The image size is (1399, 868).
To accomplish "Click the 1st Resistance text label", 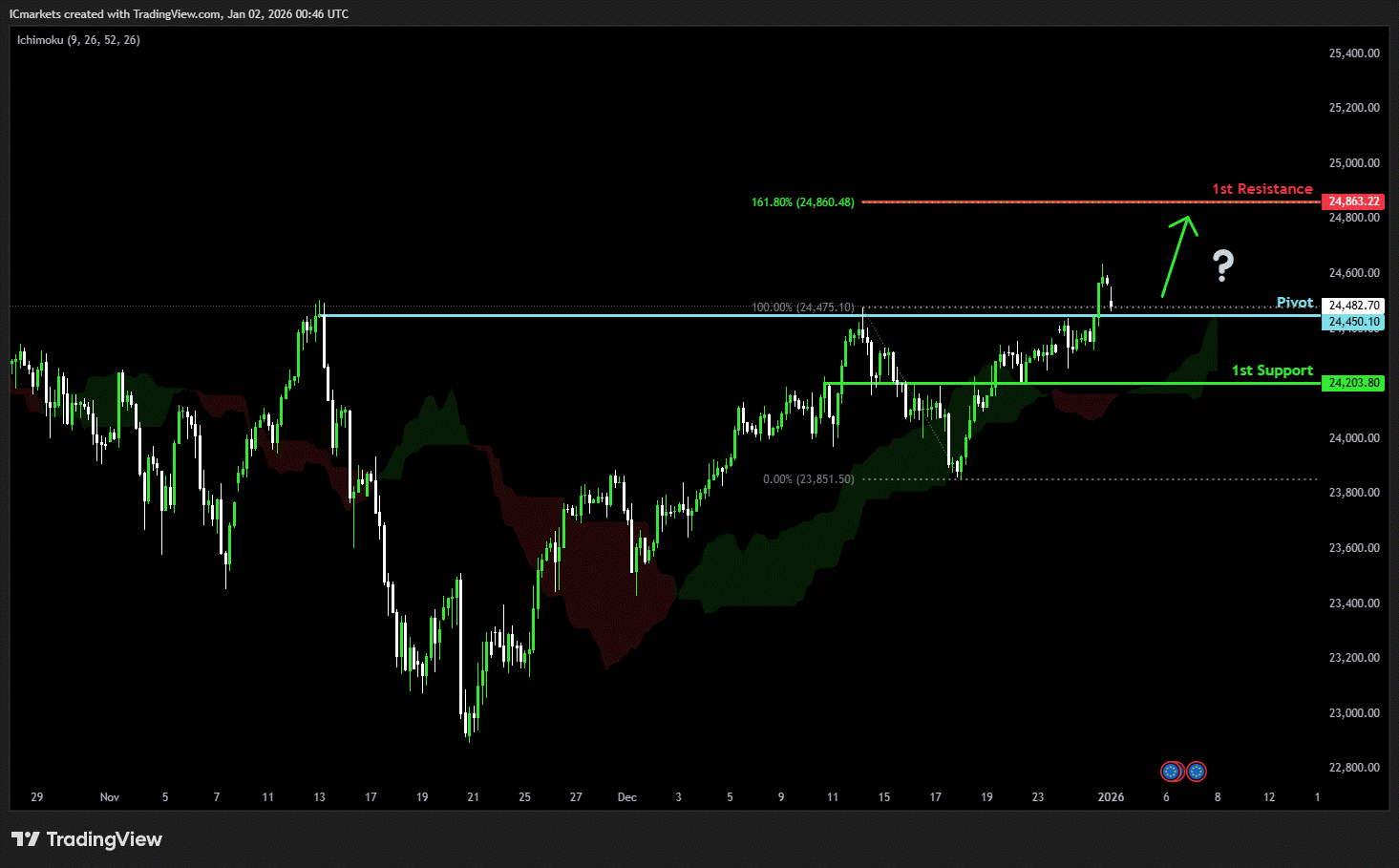I will click(x=1261, y=189).
